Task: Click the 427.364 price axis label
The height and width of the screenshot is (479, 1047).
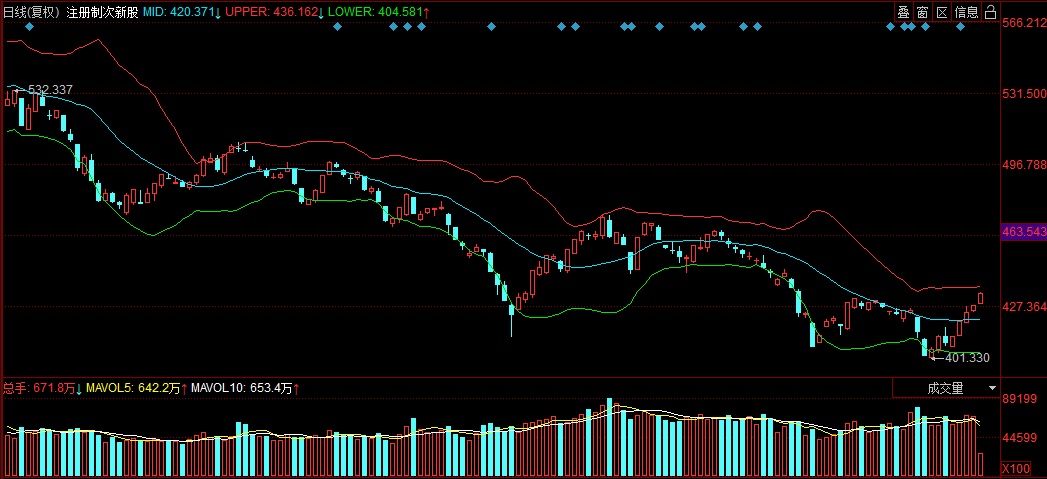Action: click(1025, 307)
